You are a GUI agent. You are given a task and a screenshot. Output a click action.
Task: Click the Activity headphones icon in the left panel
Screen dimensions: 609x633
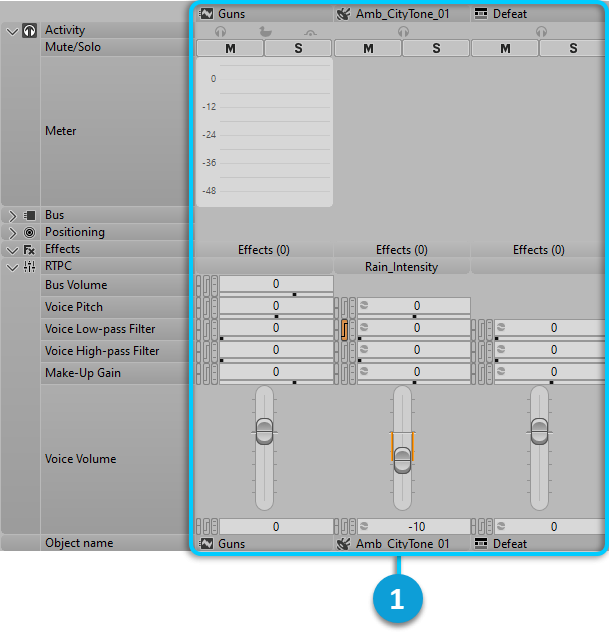tap(30, 31)
